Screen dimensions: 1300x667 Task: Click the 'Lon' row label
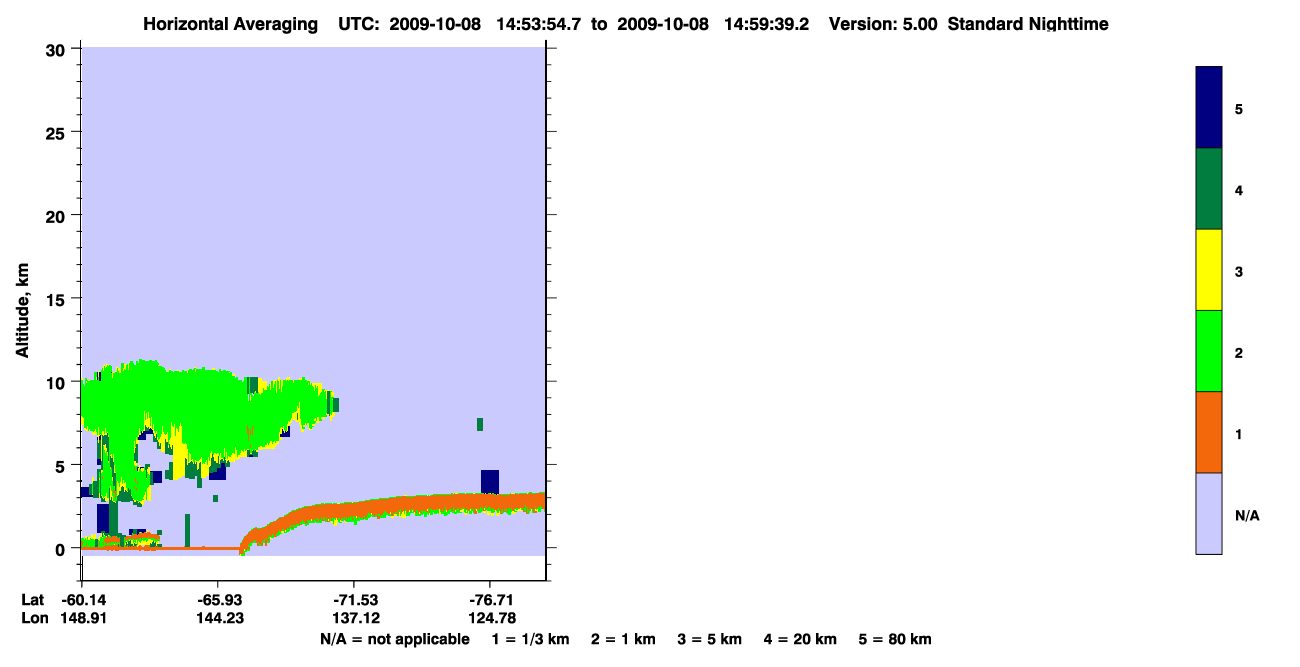point(34,618)
